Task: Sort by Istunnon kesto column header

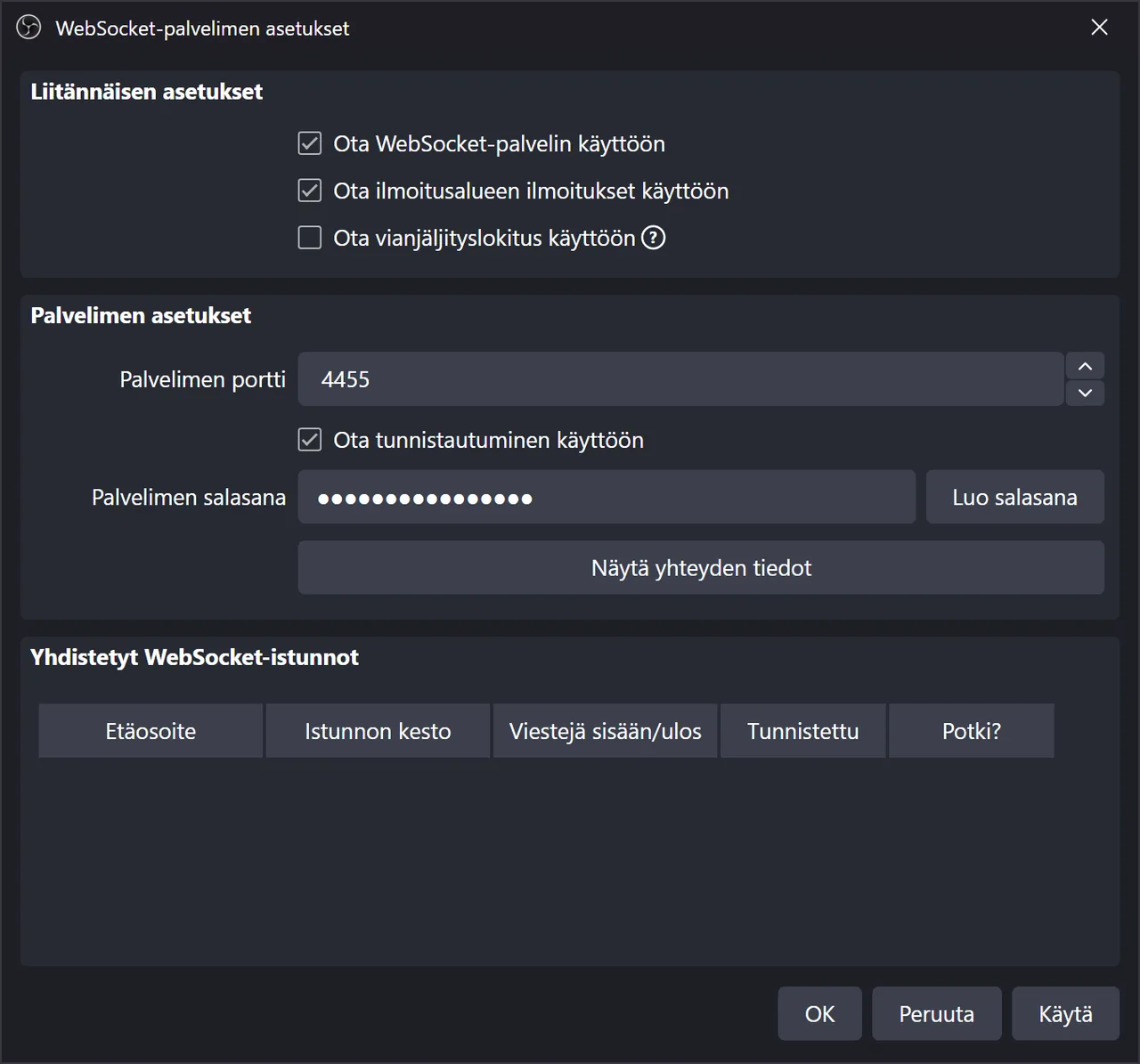Action: point(378,731)
